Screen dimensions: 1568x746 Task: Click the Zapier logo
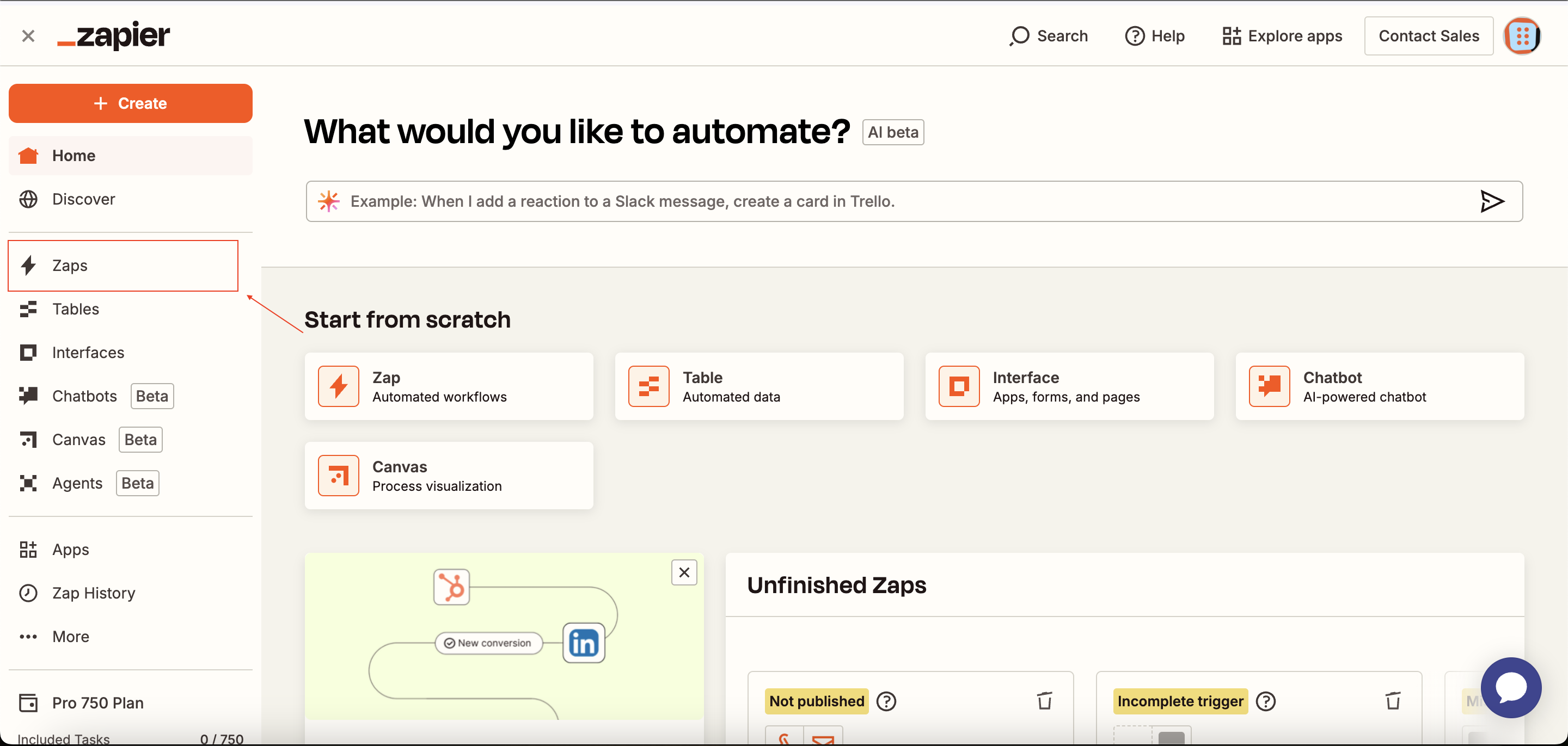coord(114,35)
